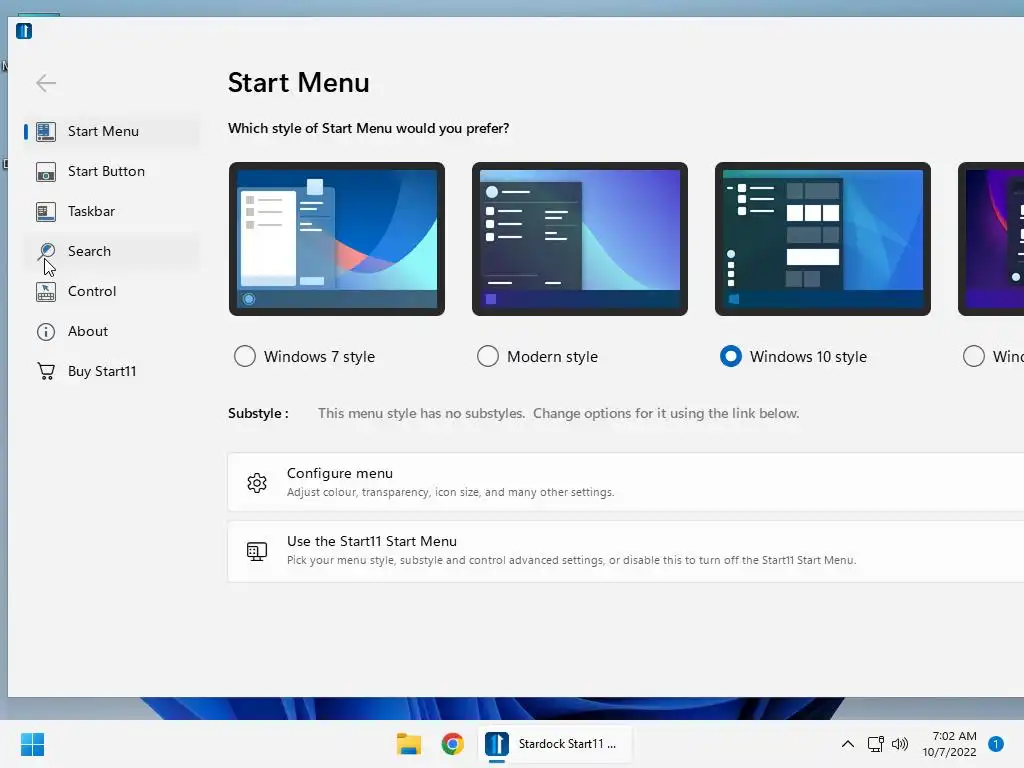
Task: Click the 'Windows 10 style' label text
Action: click(x=808, y=357)
